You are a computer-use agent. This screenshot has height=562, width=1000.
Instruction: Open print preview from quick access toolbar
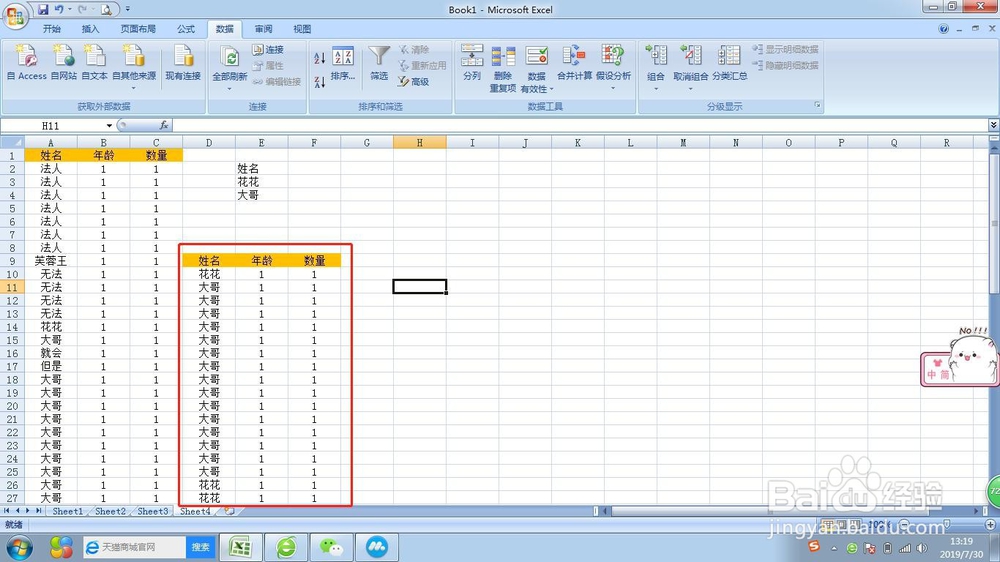(x=107, y=10)
